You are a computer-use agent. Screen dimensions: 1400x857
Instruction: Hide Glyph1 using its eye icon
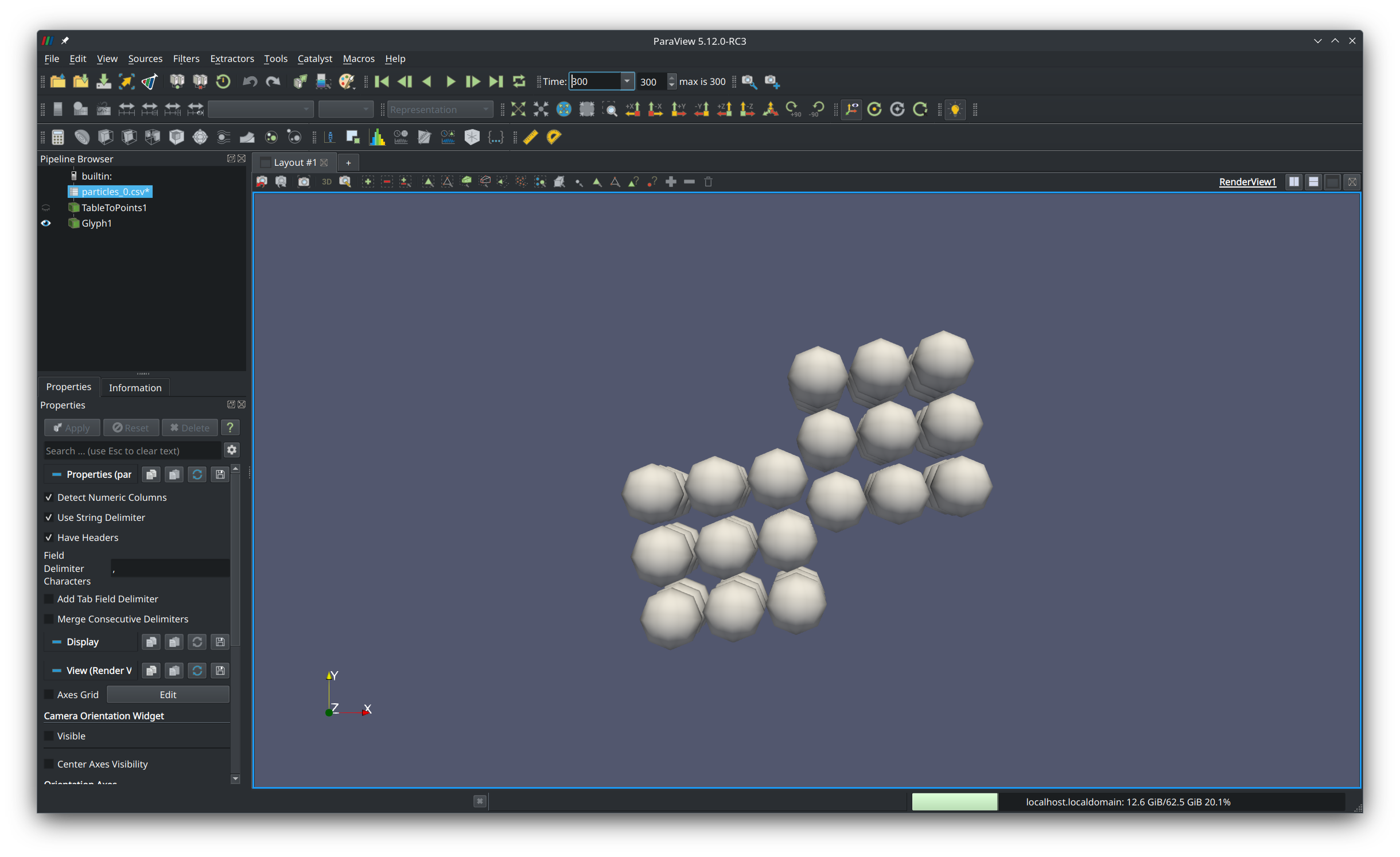46,223
